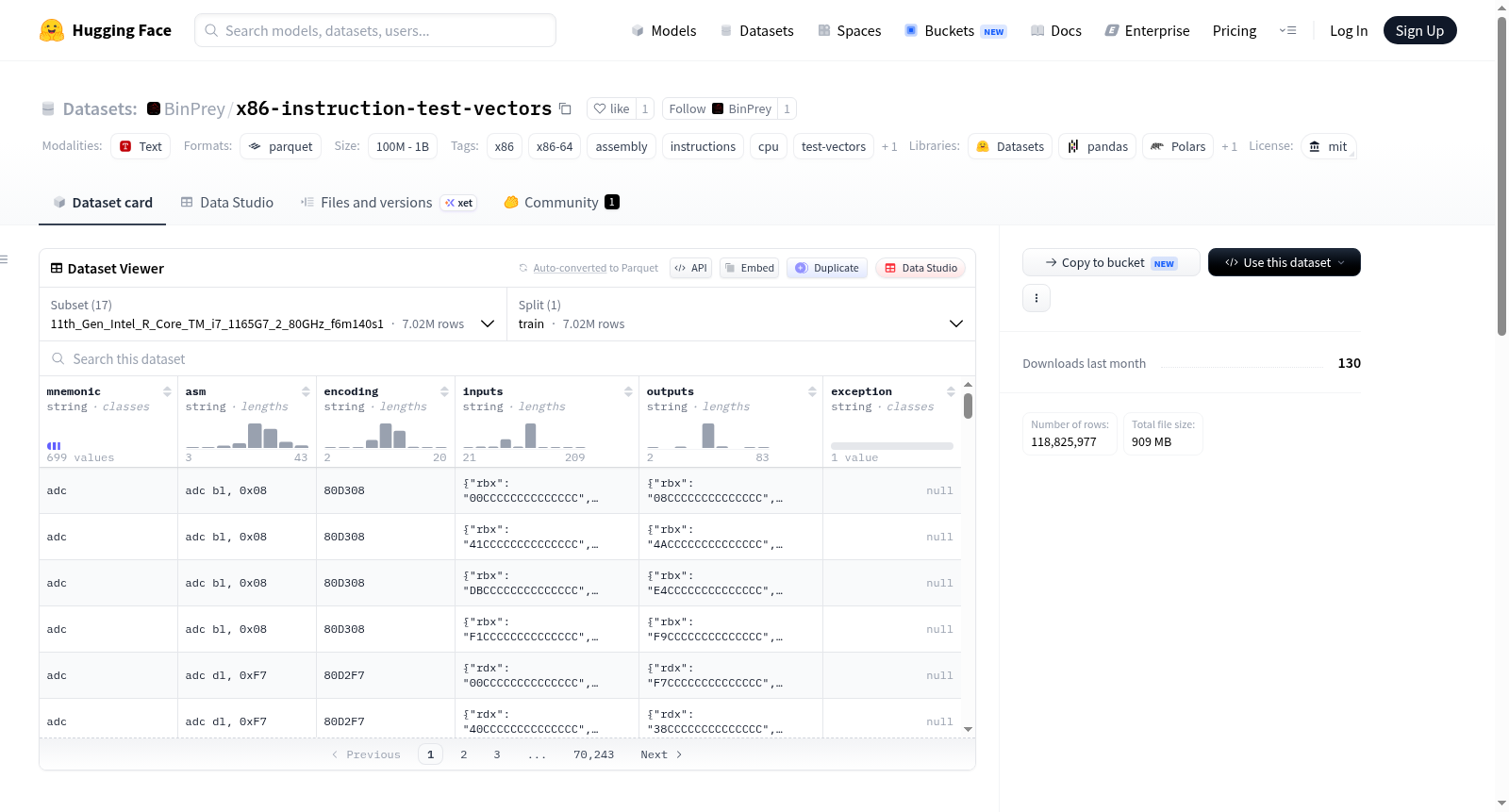
Task: Focus the Search this dataset field
Action: coord(507,358)
